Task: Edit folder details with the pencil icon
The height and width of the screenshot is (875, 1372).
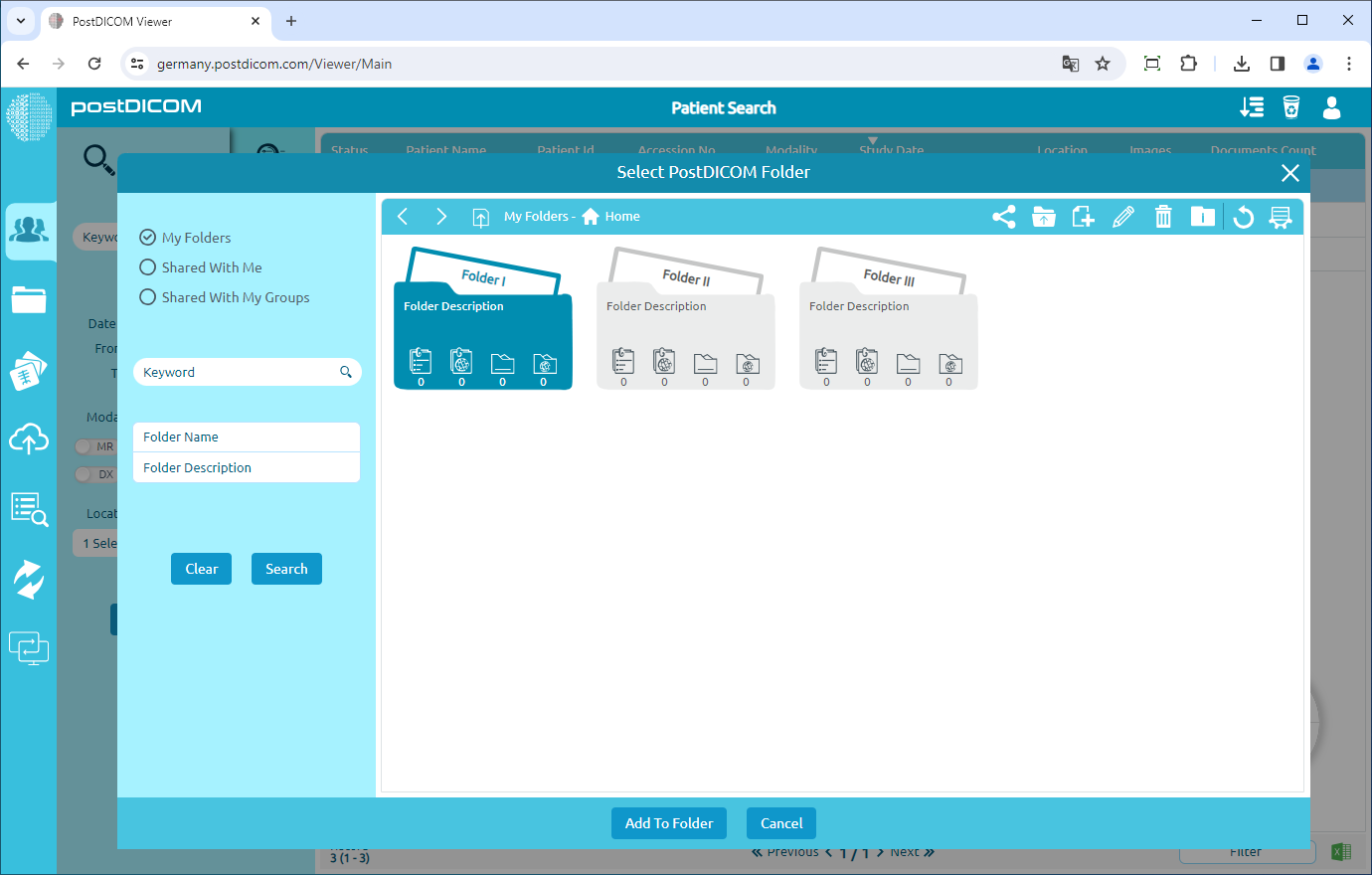Action: coord(1123,216)
